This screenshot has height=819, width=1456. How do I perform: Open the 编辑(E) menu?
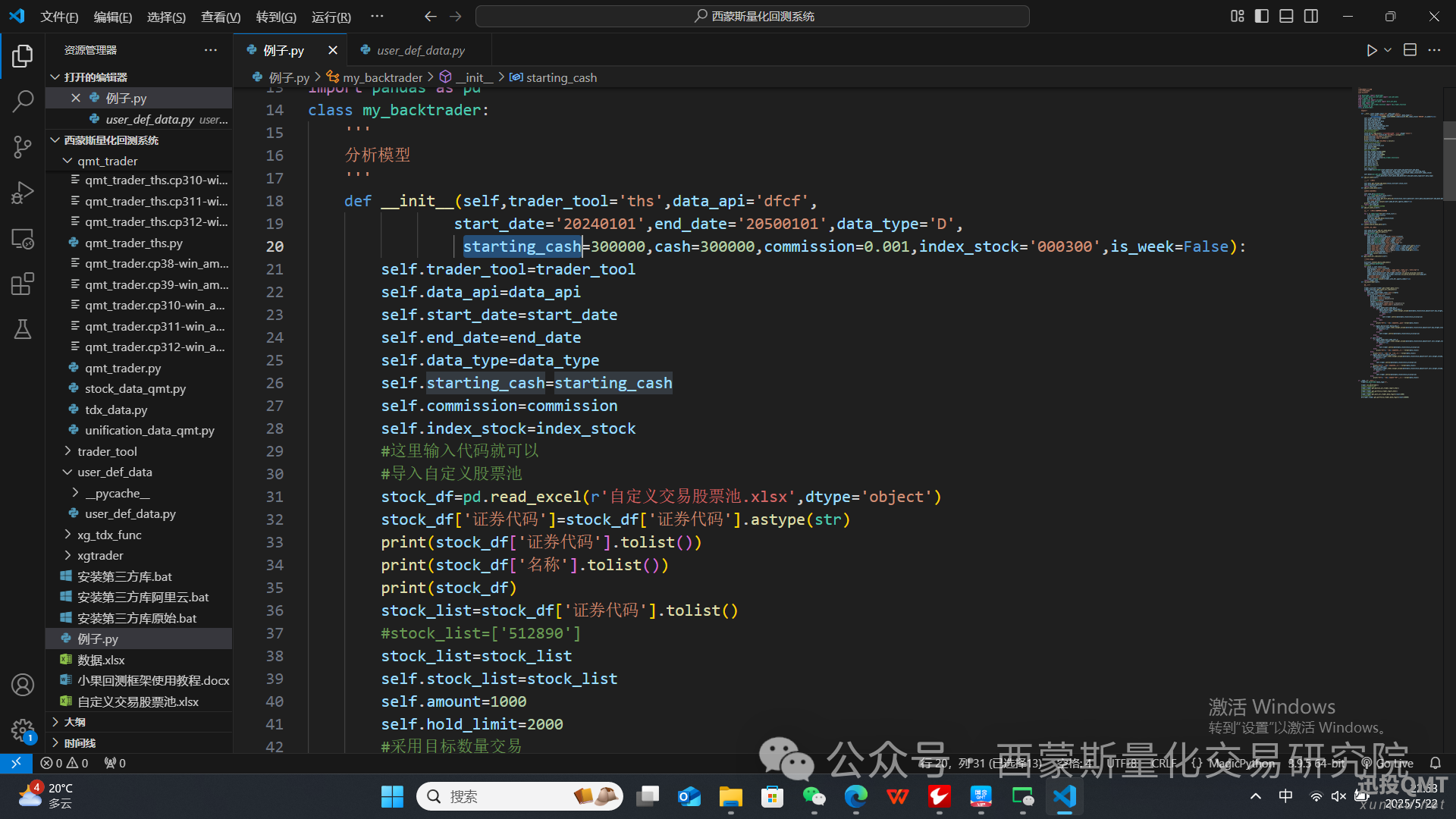[112, 17]
